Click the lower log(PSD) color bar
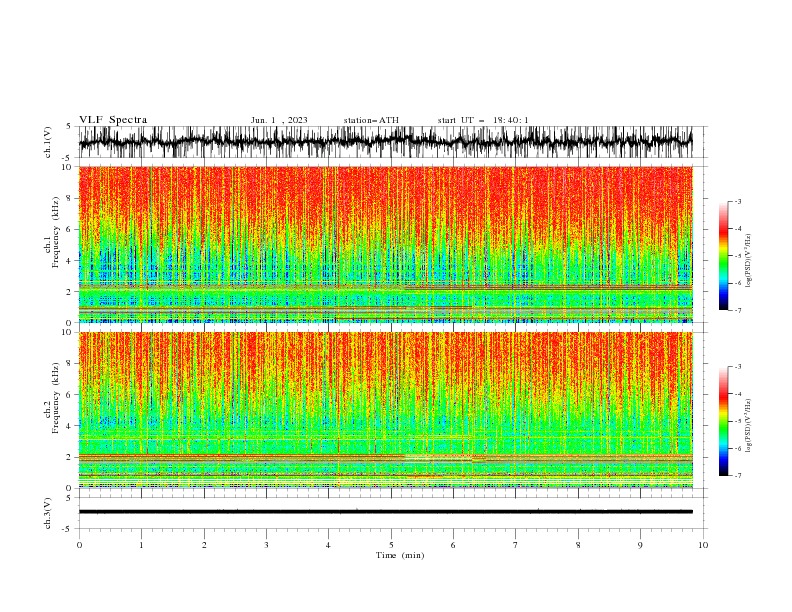 (724, 421)
